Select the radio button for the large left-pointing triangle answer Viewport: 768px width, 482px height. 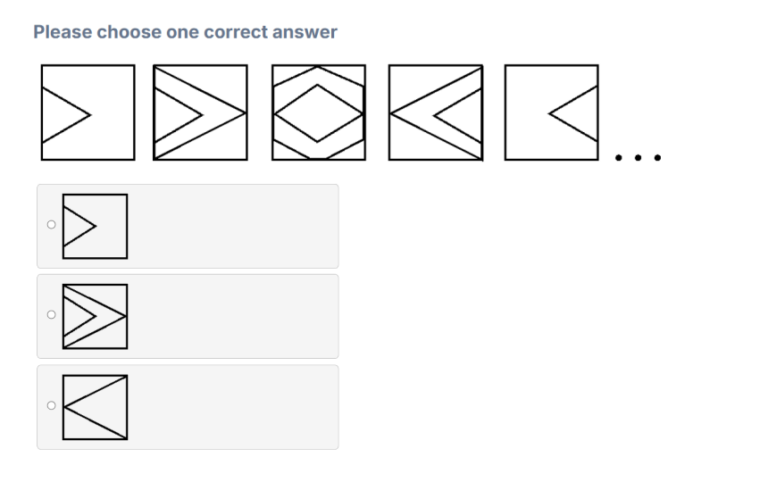pos(51,406)
